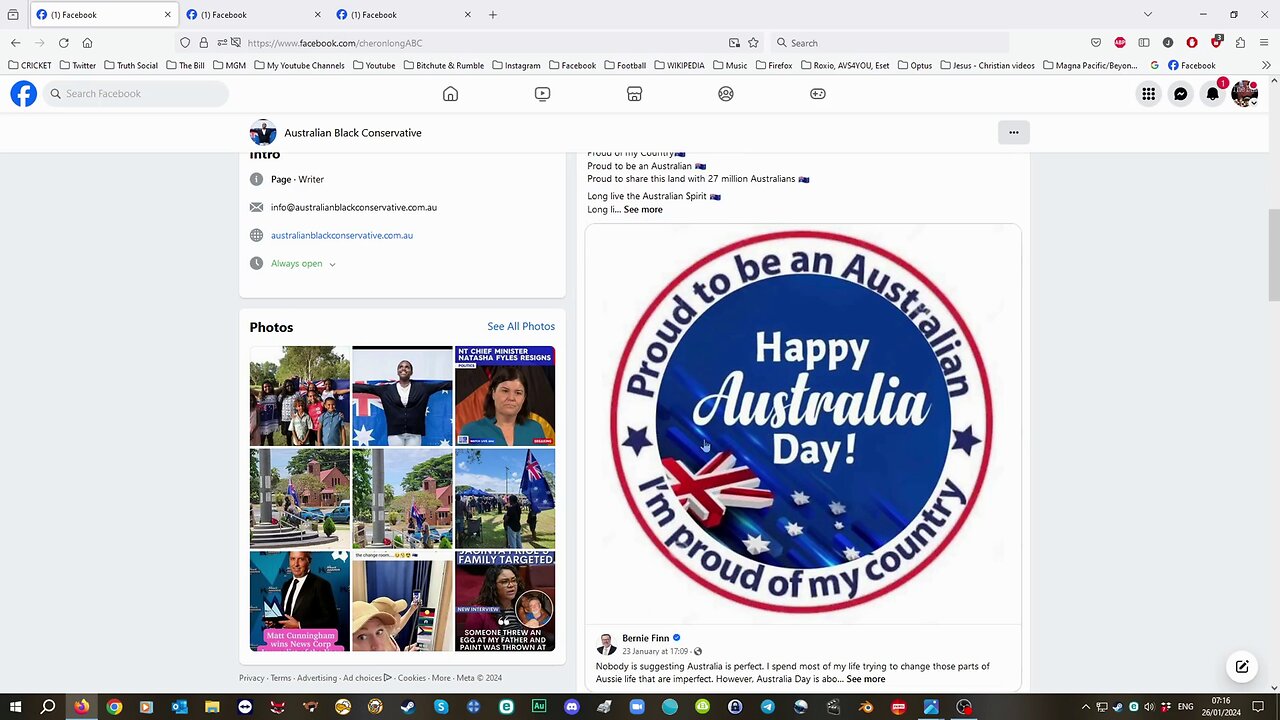Screen dimensions: 1280x720
Task: Bookmark this page star icon
Action: pyautogui.click(x=753, y=43)
